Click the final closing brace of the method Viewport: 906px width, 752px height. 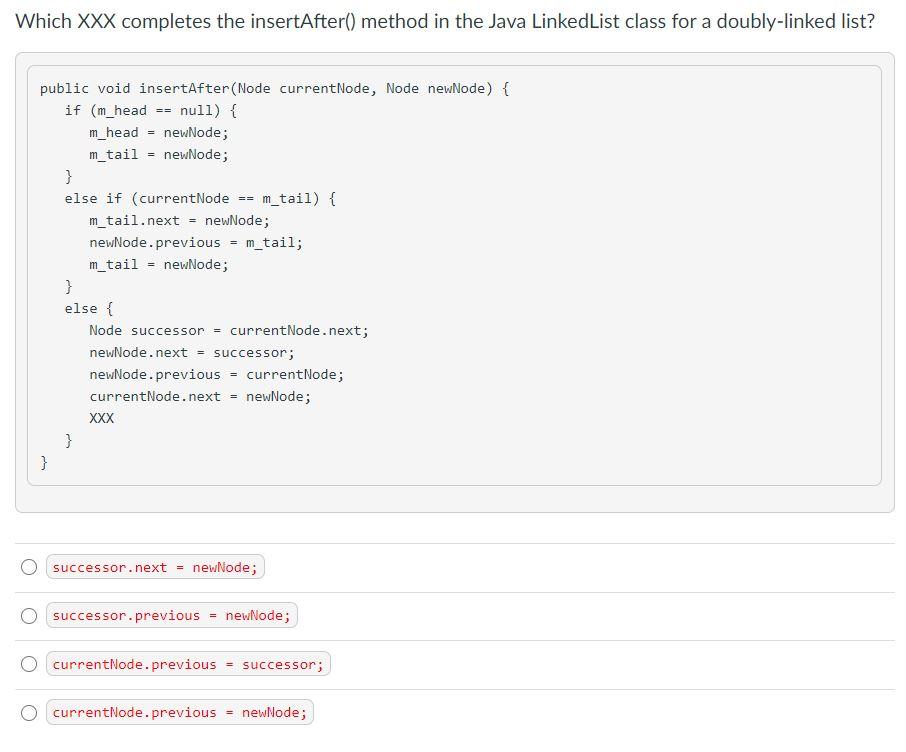44,462
